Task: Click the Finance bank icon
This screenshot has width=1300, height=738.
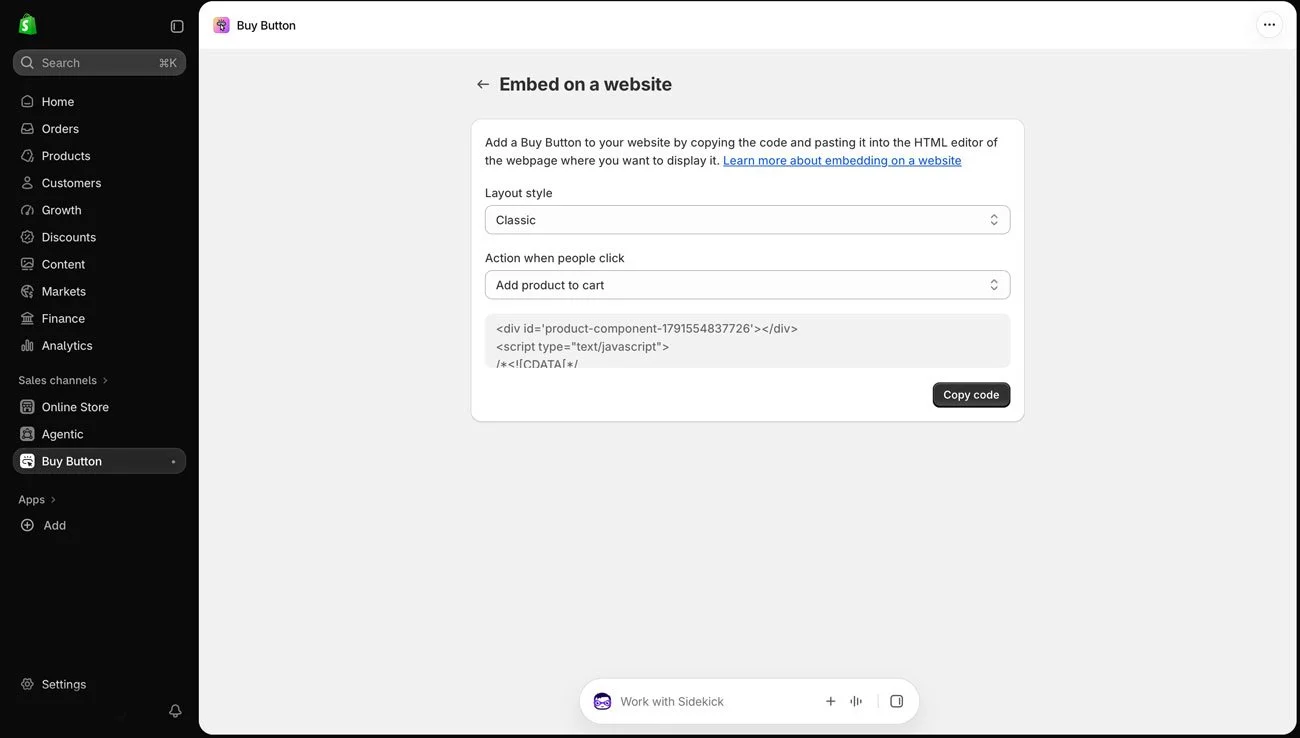Action: (x=27, y=318)
